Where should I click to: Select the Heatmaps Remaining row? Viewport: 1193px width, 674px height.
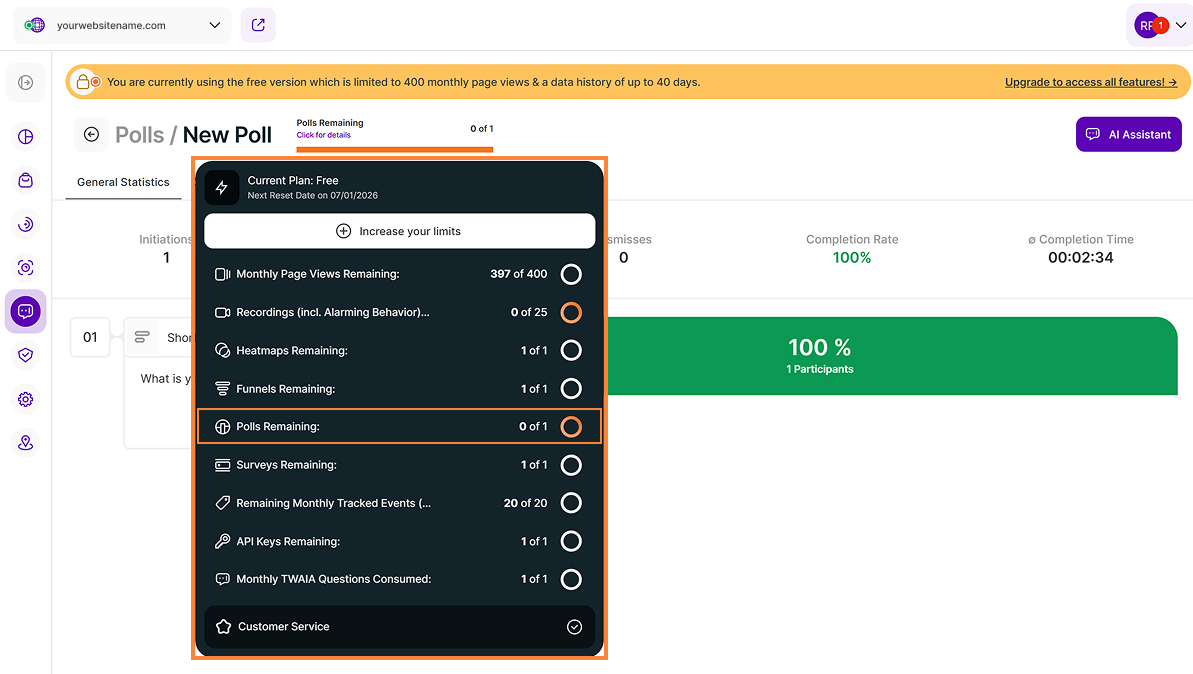[x=399, y=351]
